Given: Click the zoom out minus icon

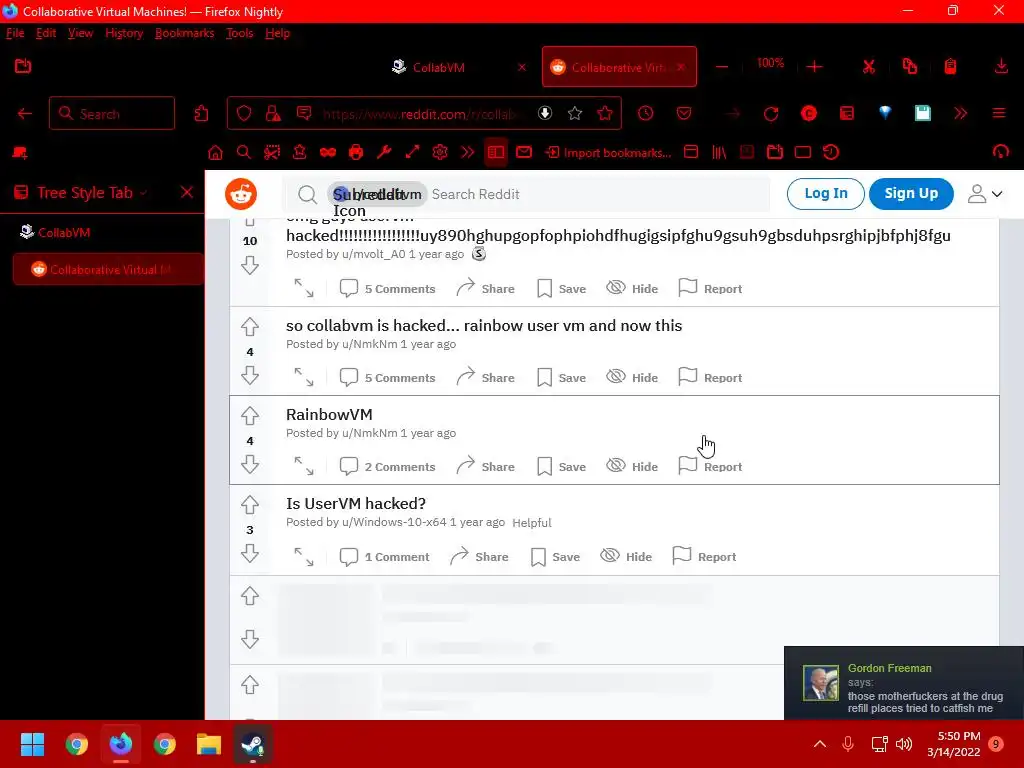Looking at the screenshot, I should click(x=722, y=67).
